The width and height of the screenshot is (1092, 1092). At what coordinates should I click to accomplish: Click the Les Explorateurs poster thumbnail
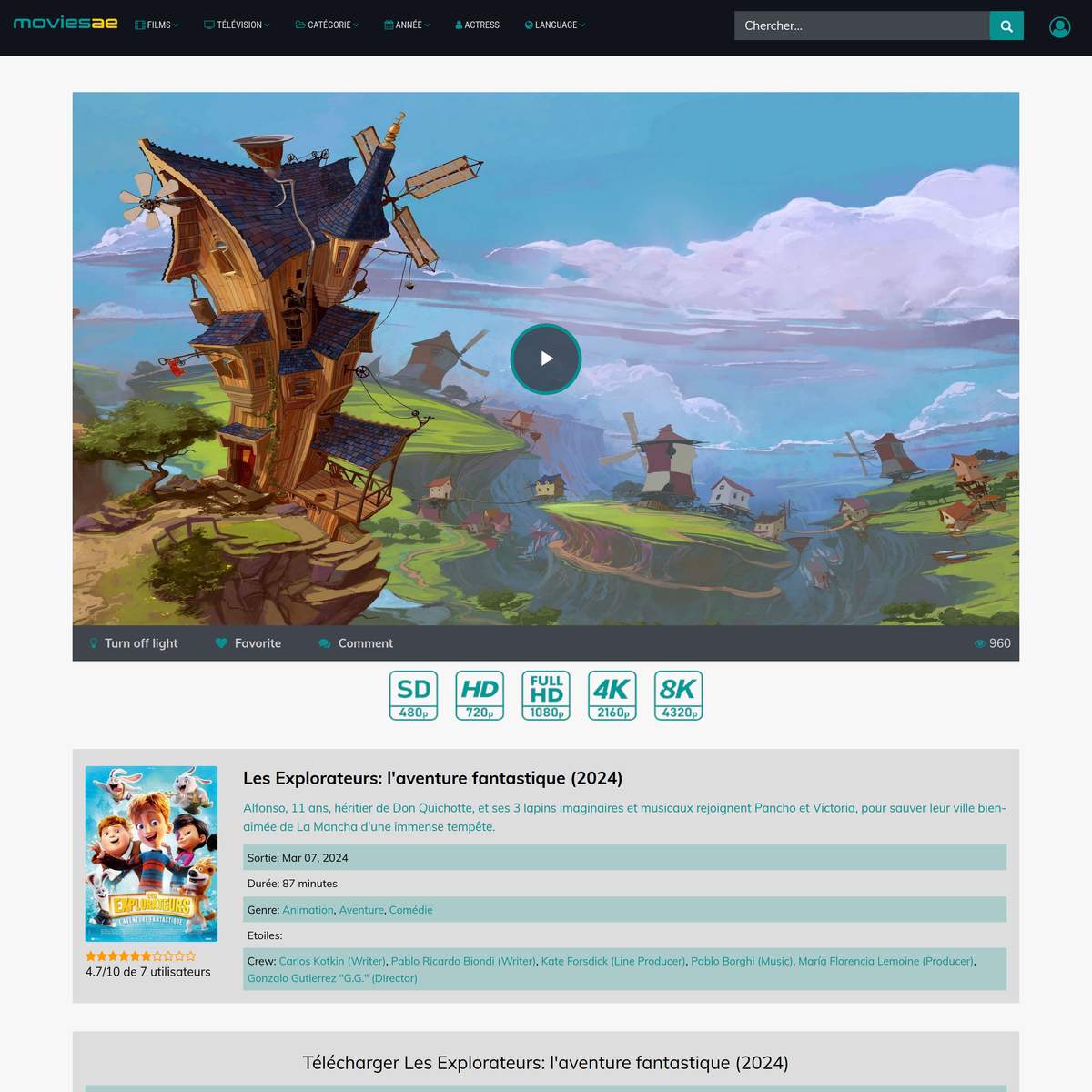151,854
